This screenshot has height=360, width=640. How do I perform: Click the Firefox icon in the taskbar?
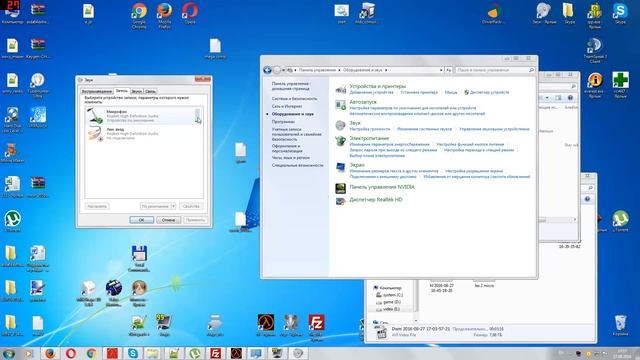[50, 353]
